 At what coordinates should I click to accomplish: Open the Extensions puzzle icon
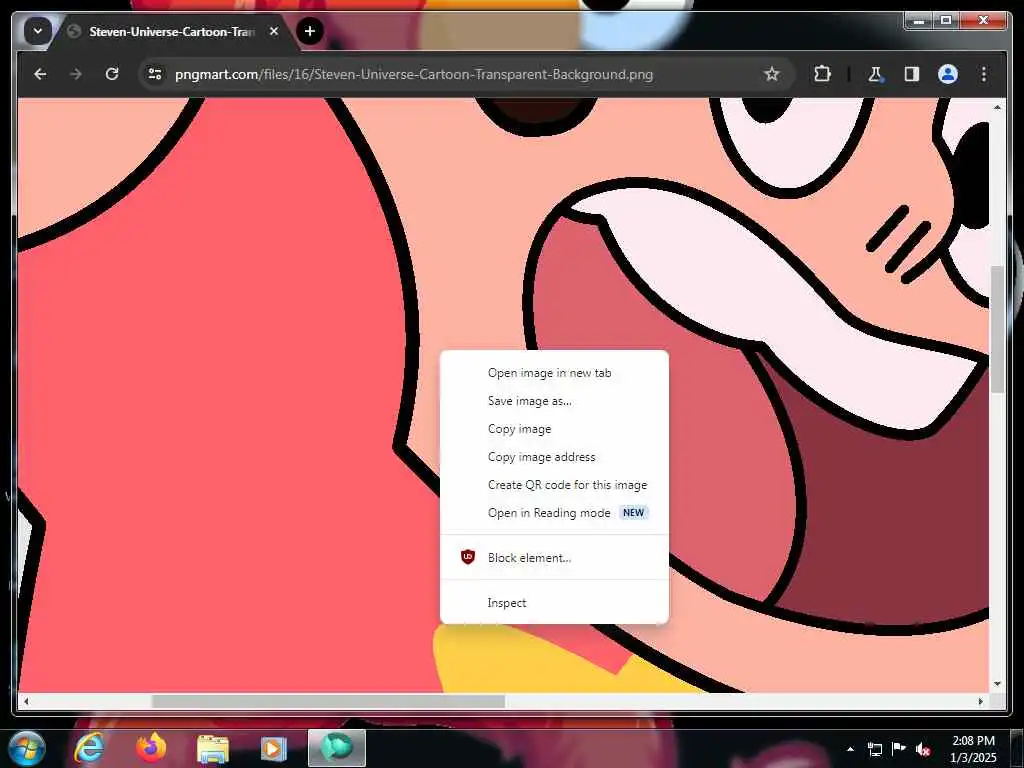pos(822,74)
